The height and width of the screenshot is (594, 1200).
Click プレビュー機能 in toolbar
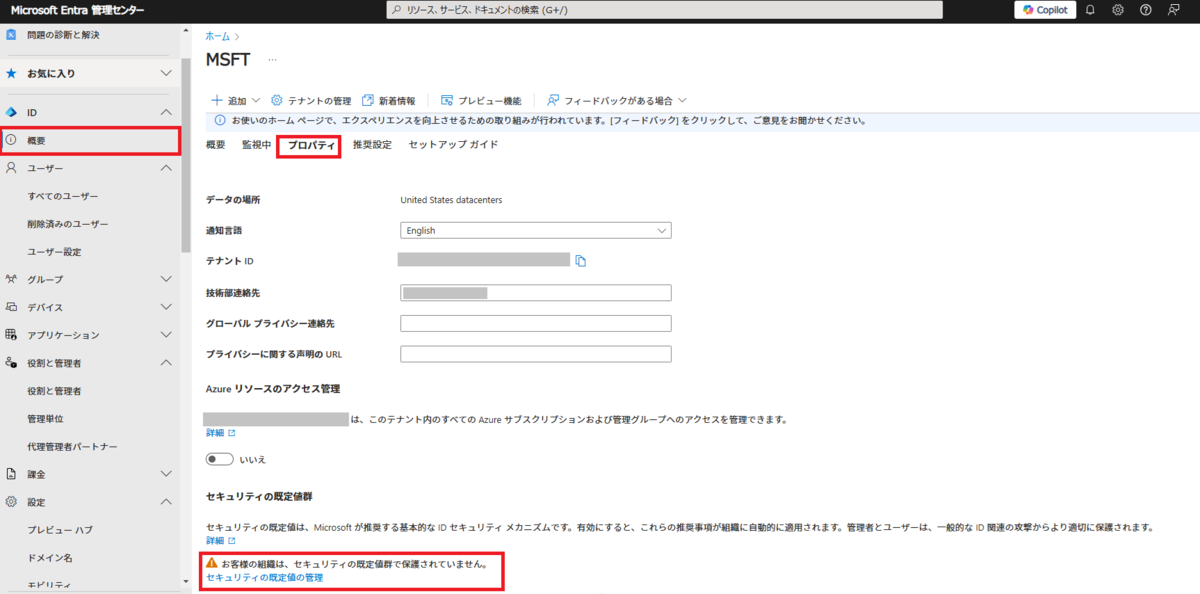[x=482, y=101]
